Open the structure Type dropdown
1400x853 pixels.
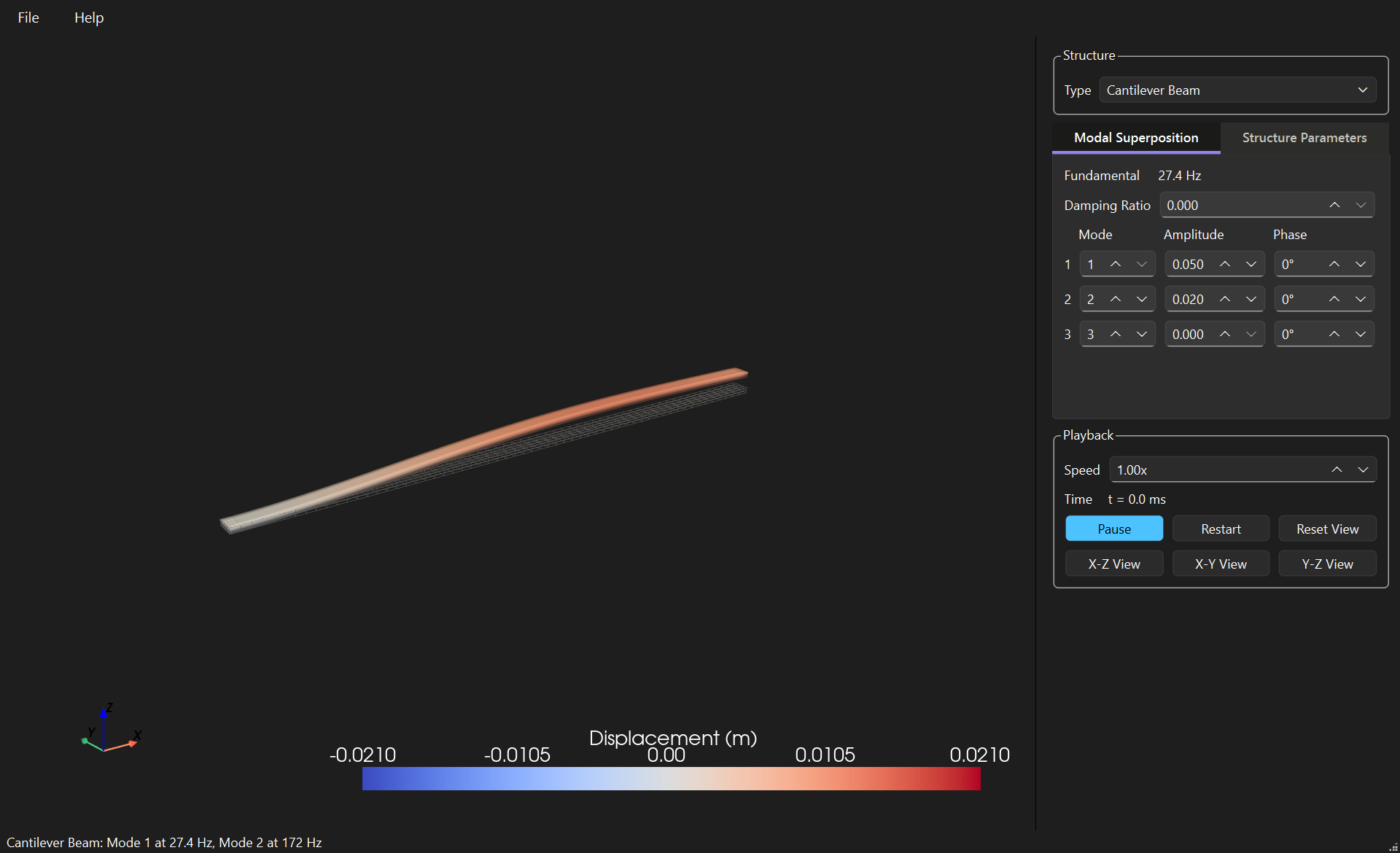click(x=1237, y=90)
